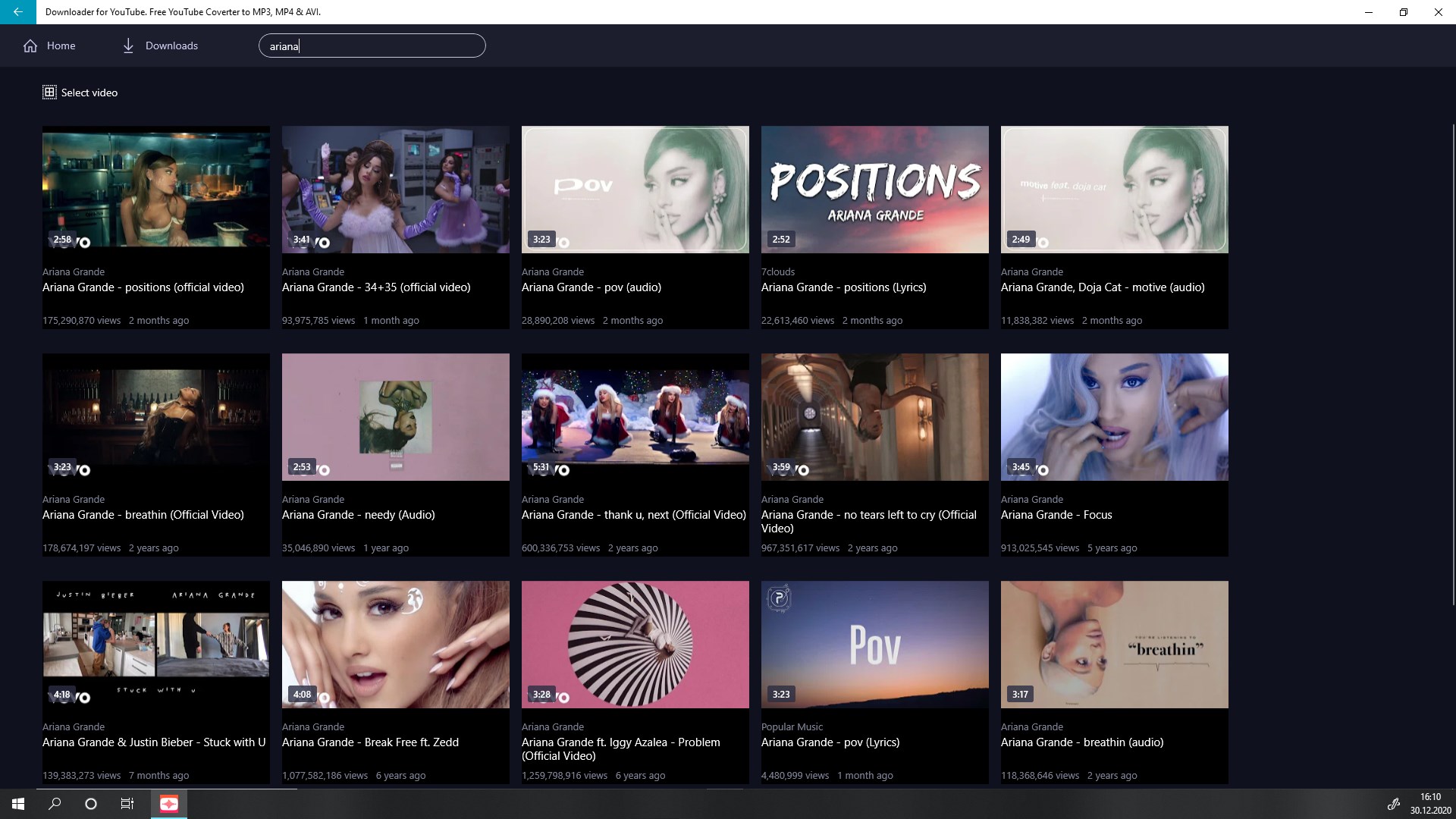
Task: Open Windows Start menu
Action: pos(18,804)
